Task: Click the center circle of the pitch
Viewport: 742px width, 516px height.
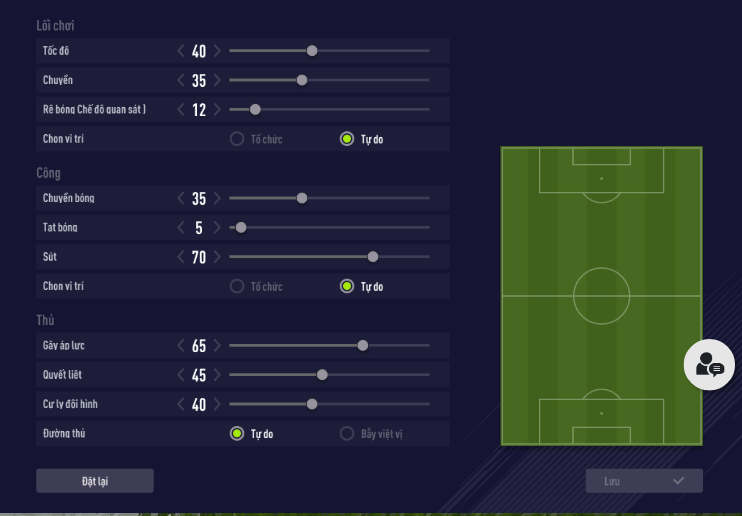Action: coord(601,296)
